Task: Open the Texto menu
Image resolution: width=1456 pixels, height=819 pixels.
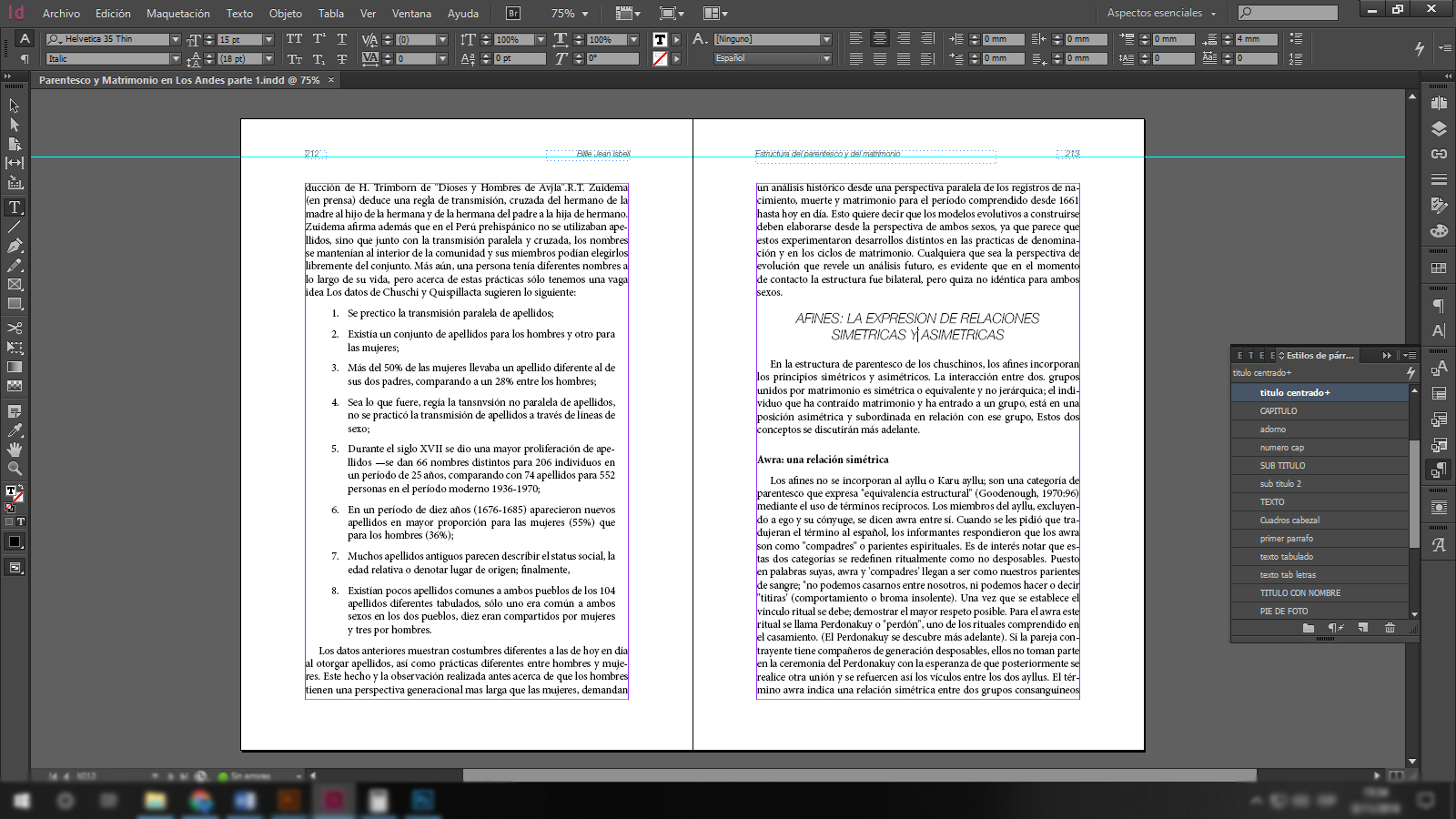Action: pos(239,14)
